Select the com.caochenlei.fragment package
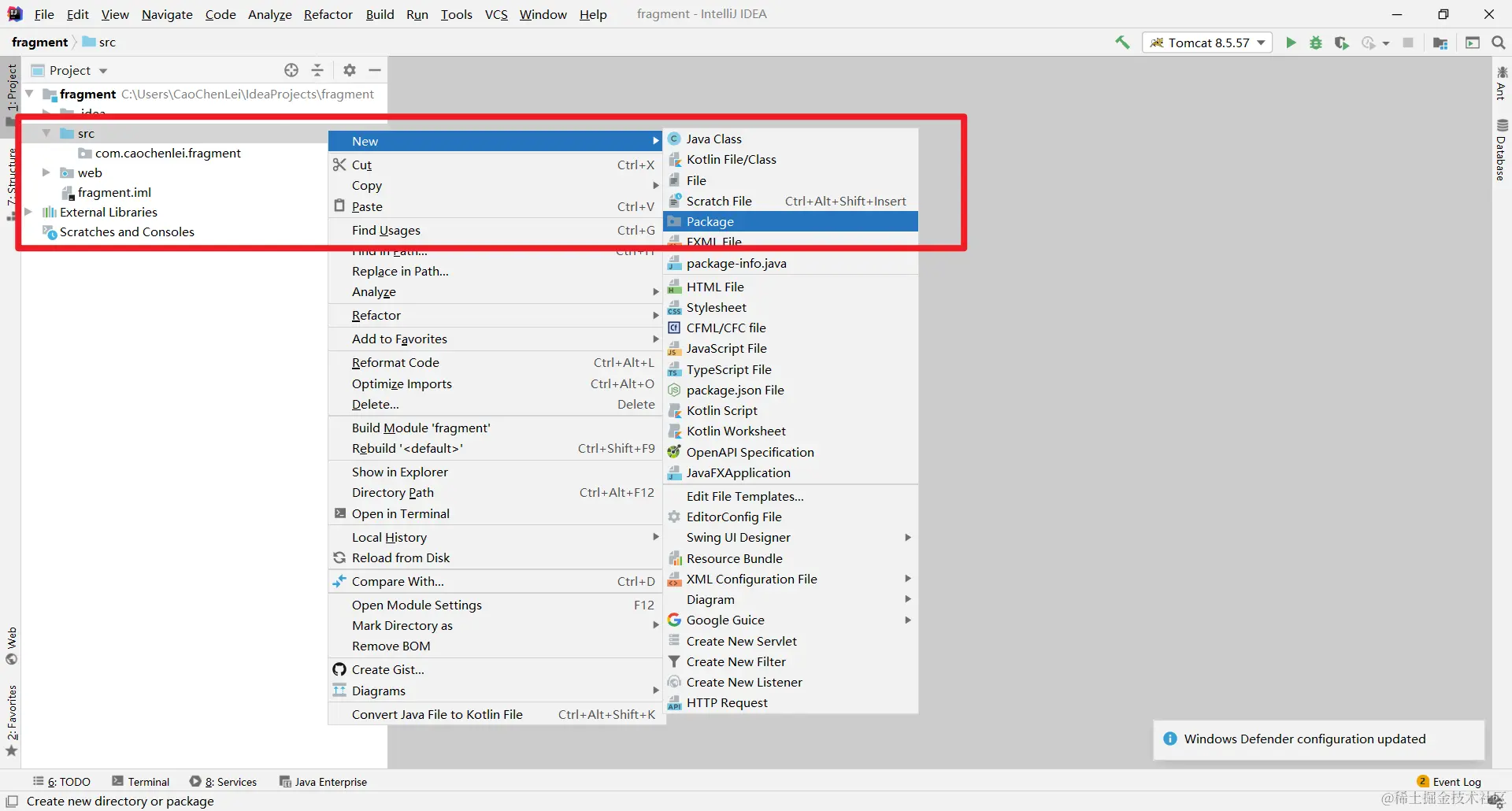1512x811 pixels. [168, 153]
